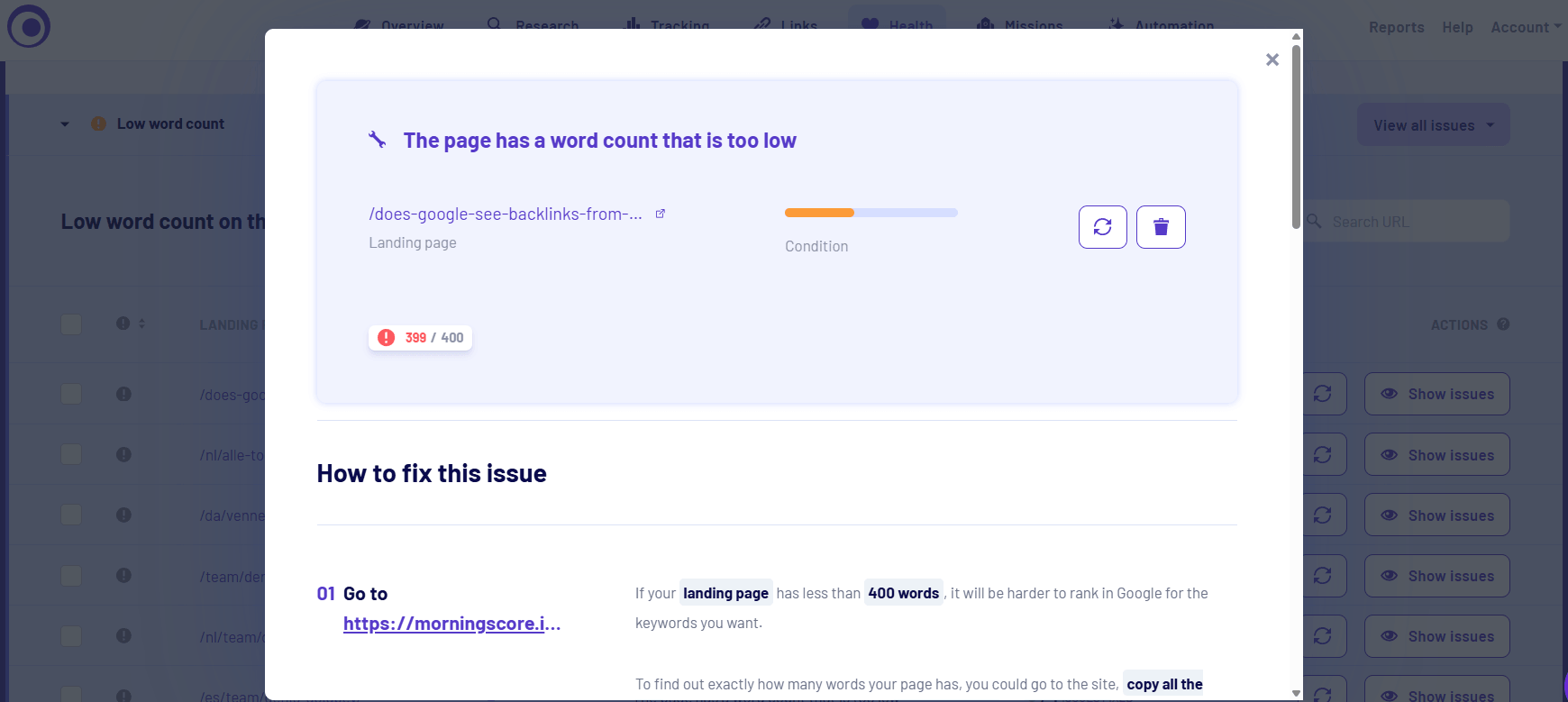The height and width of the screenshot is (702, 1568).
Task: Click severity icon in /da/venne row
Action: tap(123, 515)
